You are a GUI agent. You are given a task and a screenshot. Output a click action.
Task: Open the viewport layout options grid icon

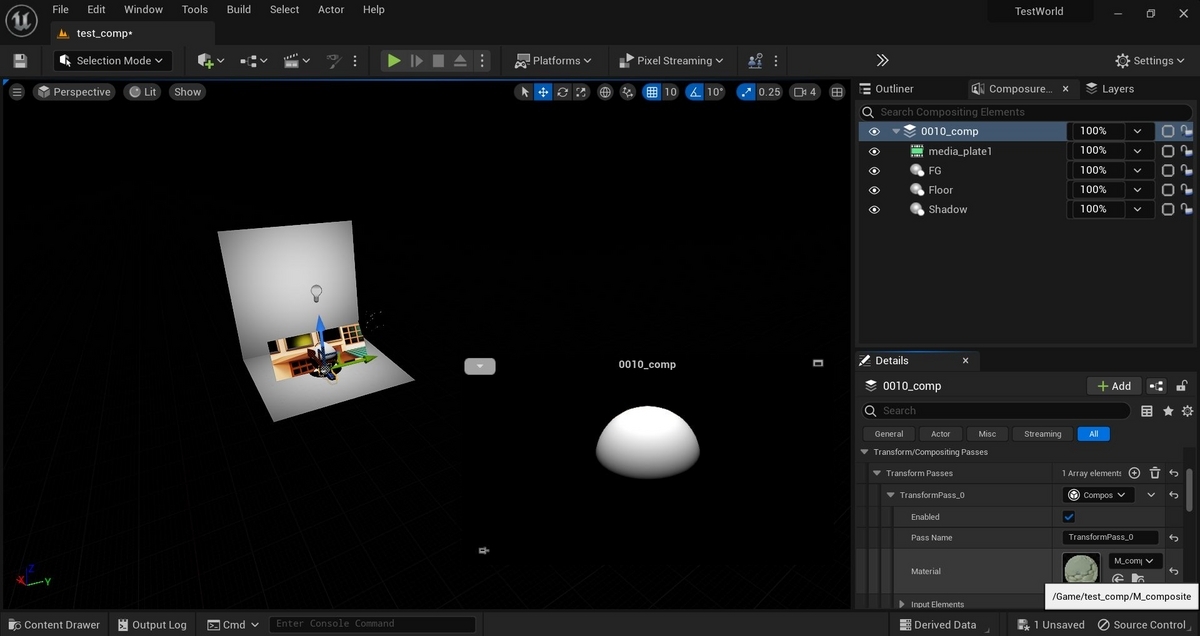[x=837, y=92]
